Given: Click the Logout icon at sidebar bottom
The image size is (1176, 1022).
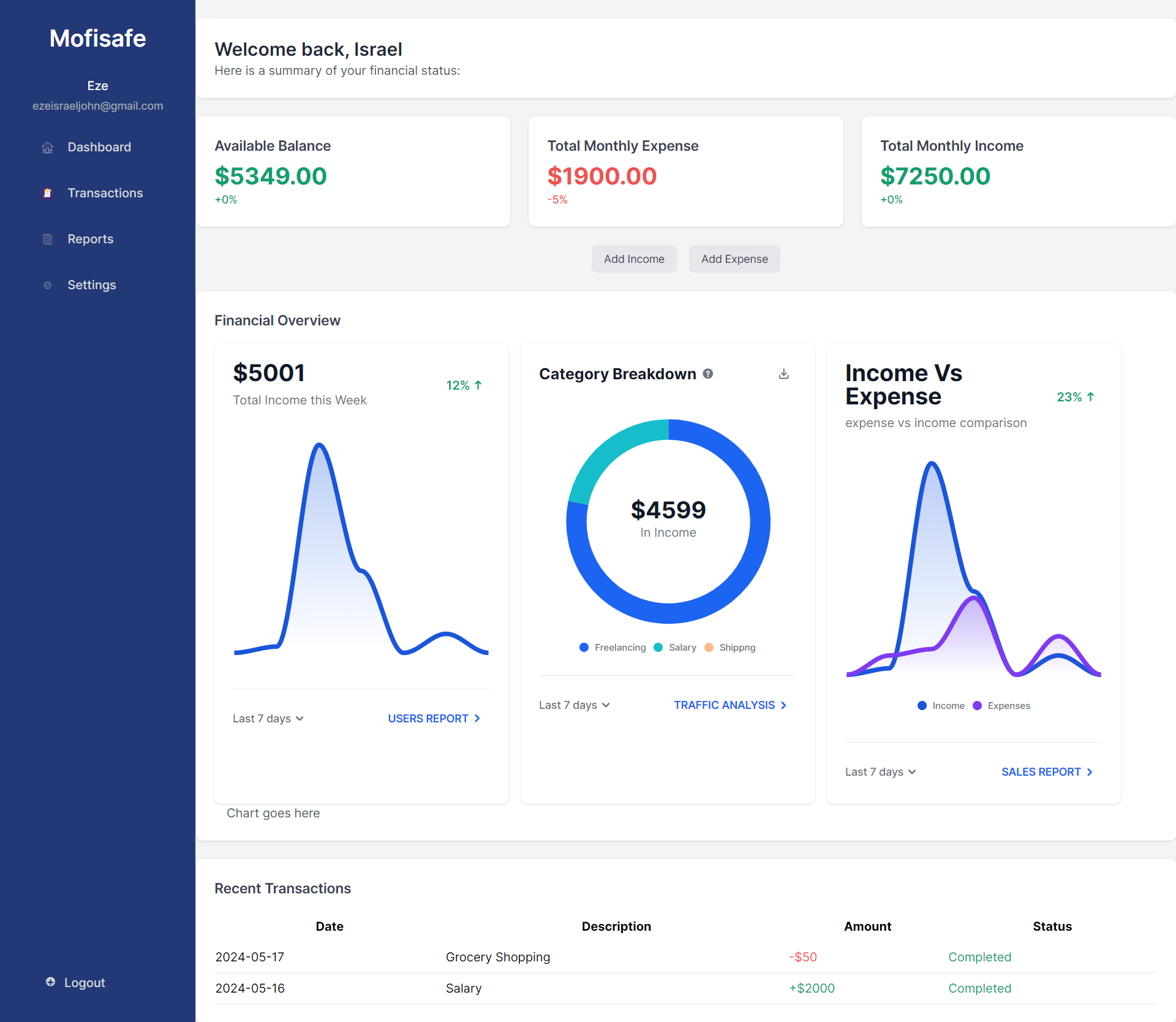Looking at the screenshot, I should (50, 982).
